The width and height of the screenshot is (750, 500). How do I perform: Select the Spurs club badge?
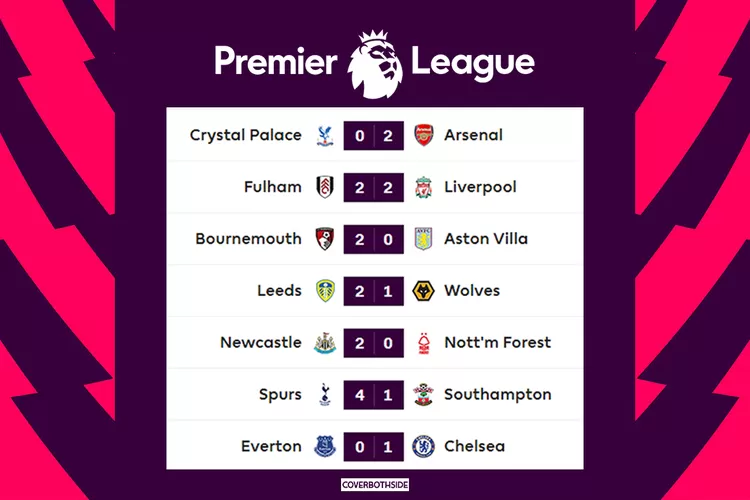click(x=324, y=395)
